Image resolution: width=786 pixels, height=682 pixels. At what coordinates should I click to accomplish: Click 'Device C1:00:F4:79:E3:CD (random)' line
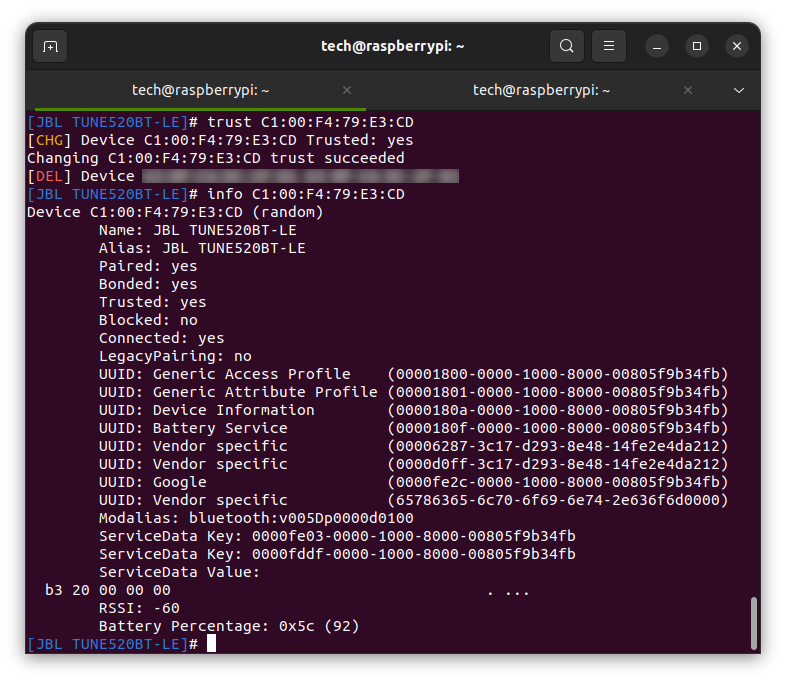point(175,212)
